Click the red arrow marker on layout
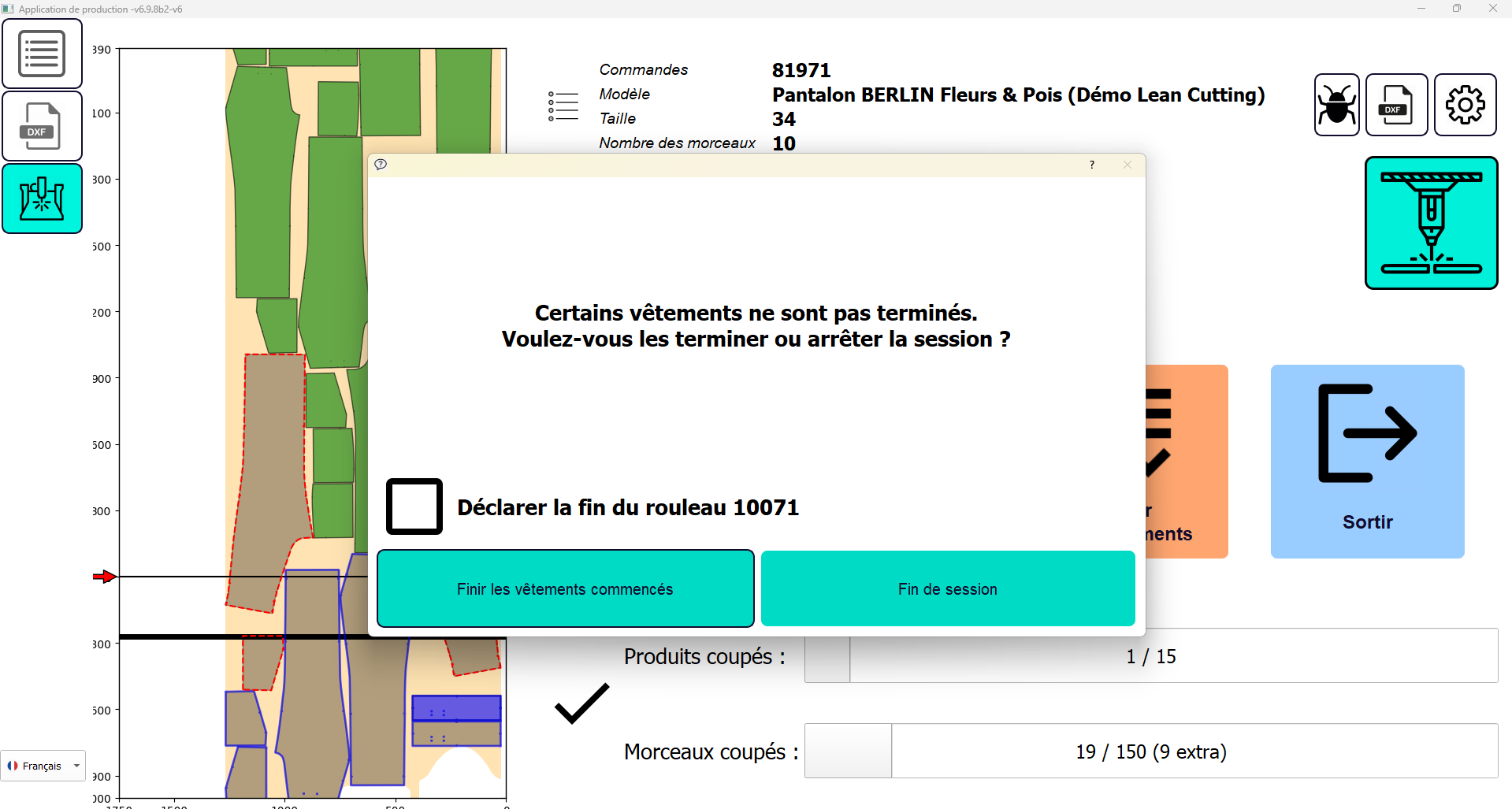This screenshot has height=809, width=1512. [x=104, y=577]
